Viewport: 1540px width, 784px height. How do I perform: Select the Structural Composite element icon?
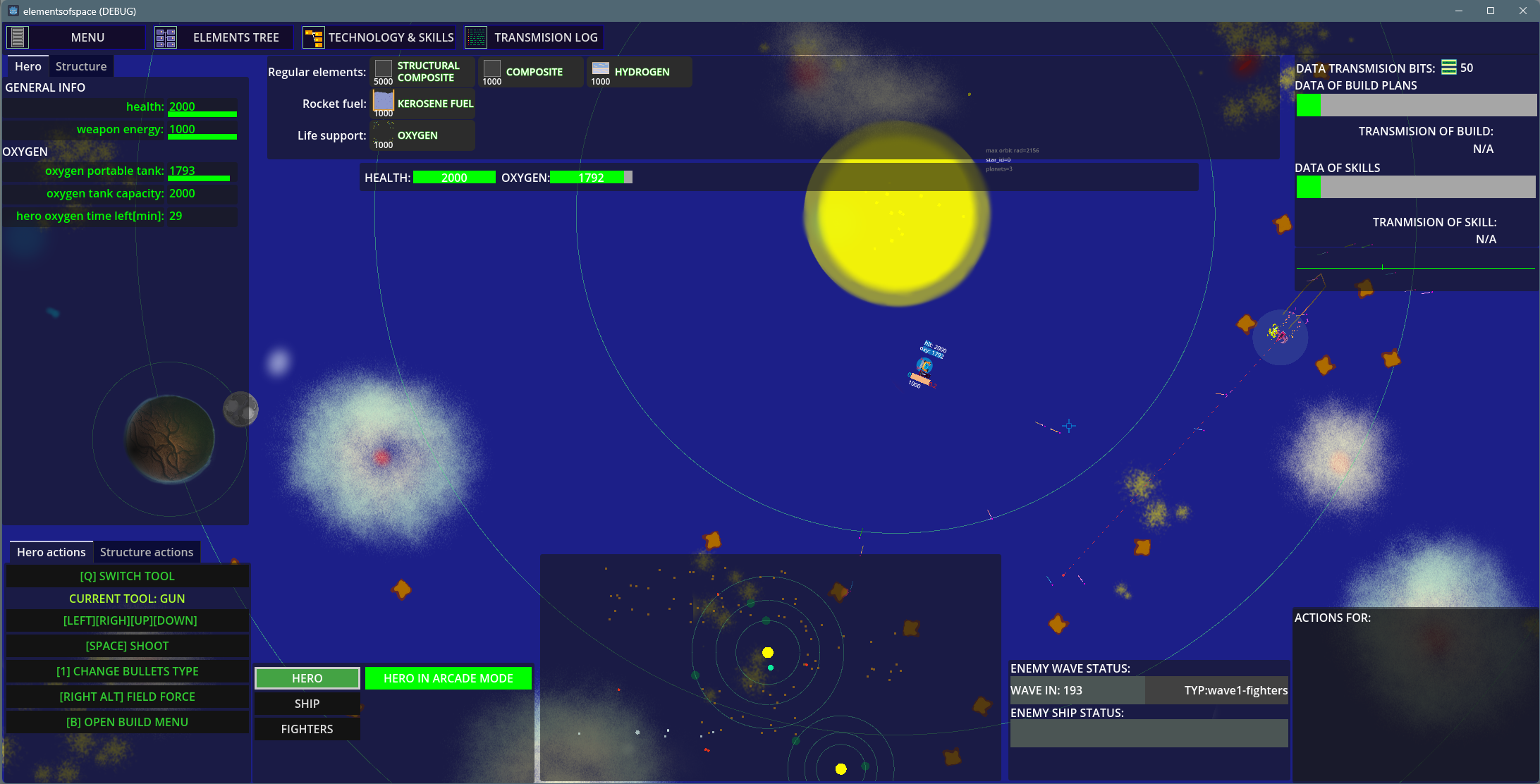point(383,68)
